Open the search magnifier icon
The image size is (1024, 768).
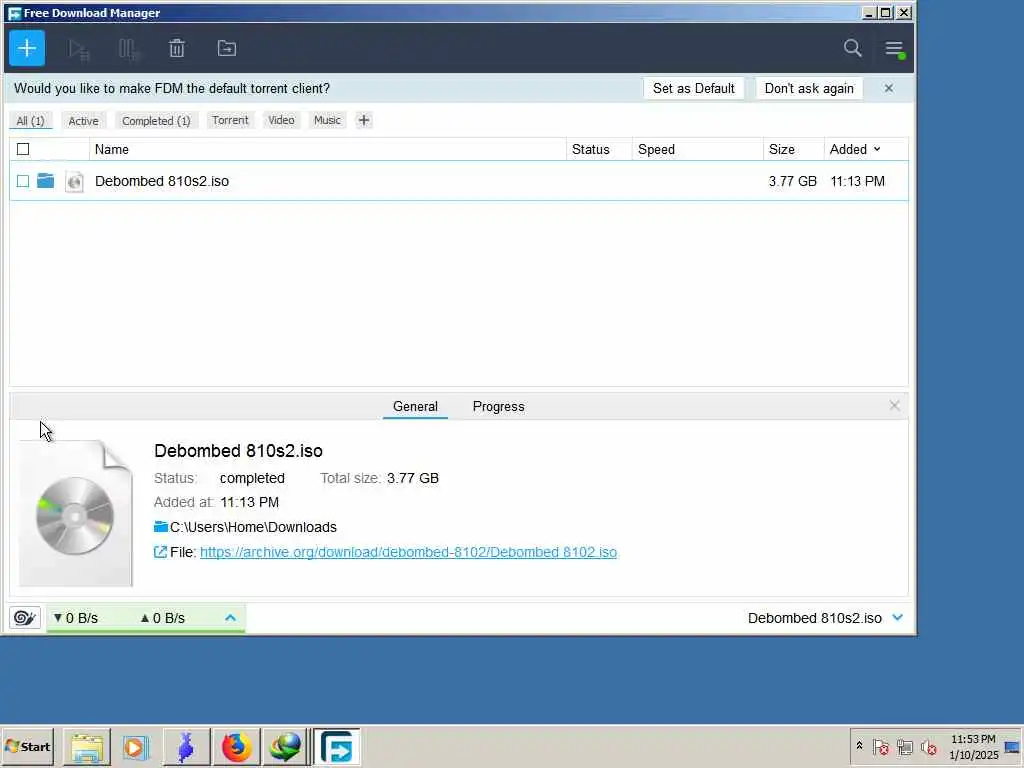tap(852, 48)
